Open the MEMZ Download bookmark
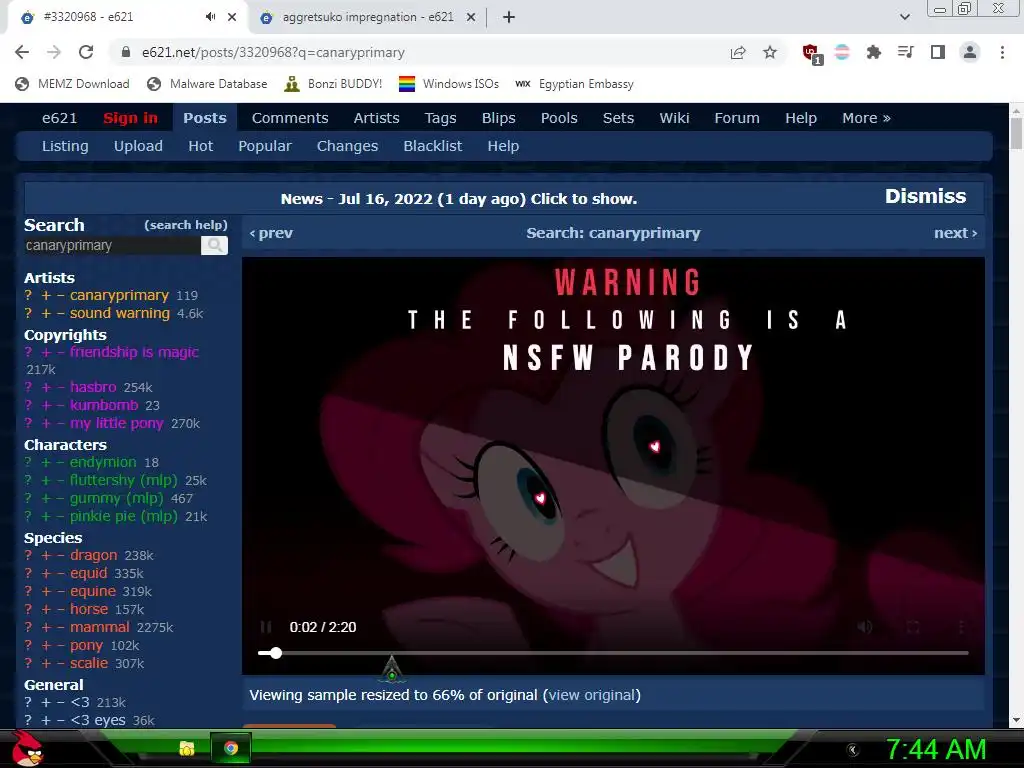The width and height of the screenshot is (1024, 768). [72, 84]
